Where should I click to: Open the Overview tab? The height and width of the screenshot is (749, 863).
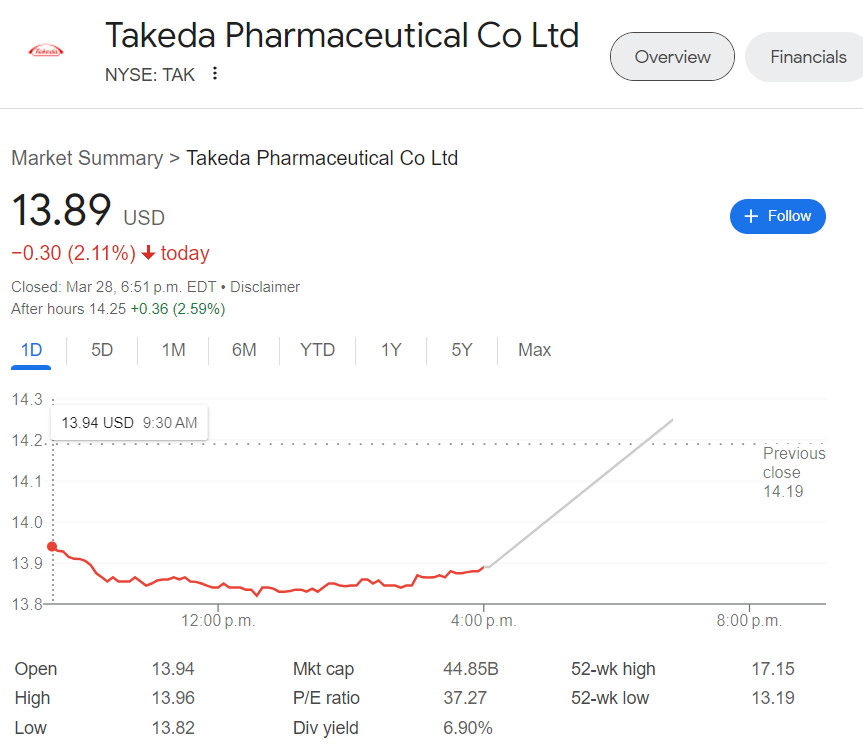click(672, 57)
